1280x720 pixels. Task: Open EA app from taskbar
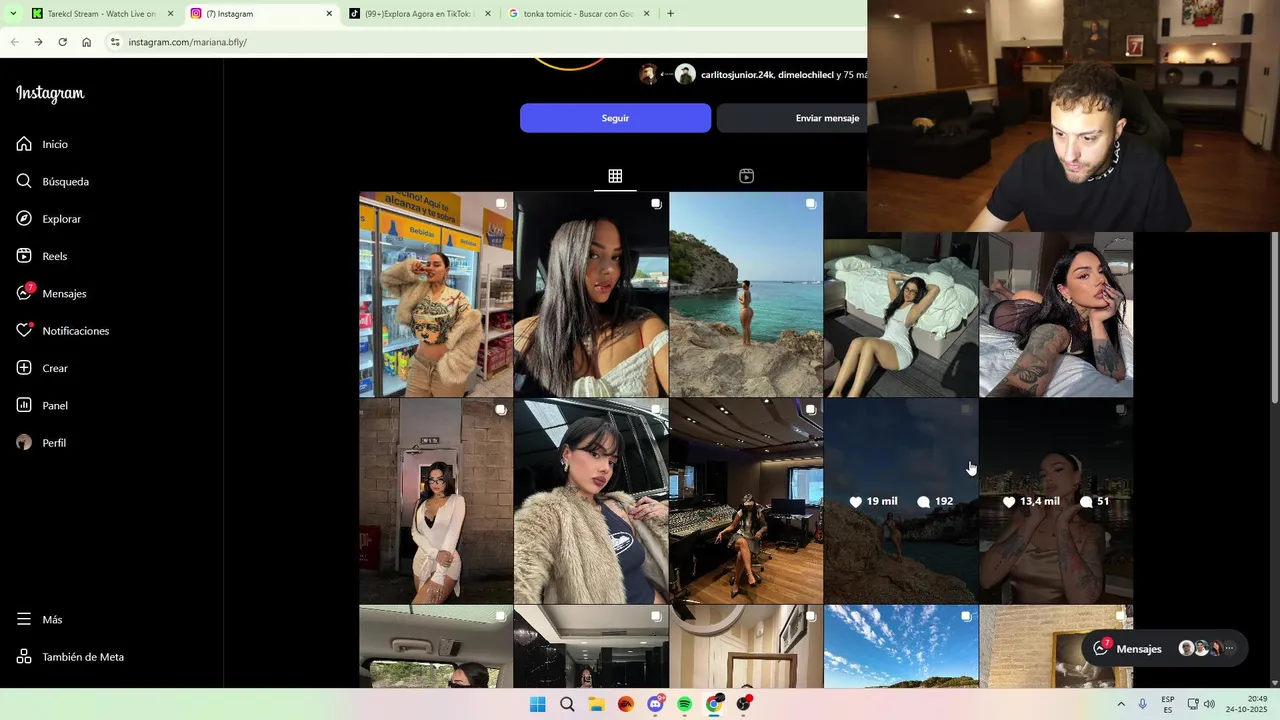pos(626,704)
